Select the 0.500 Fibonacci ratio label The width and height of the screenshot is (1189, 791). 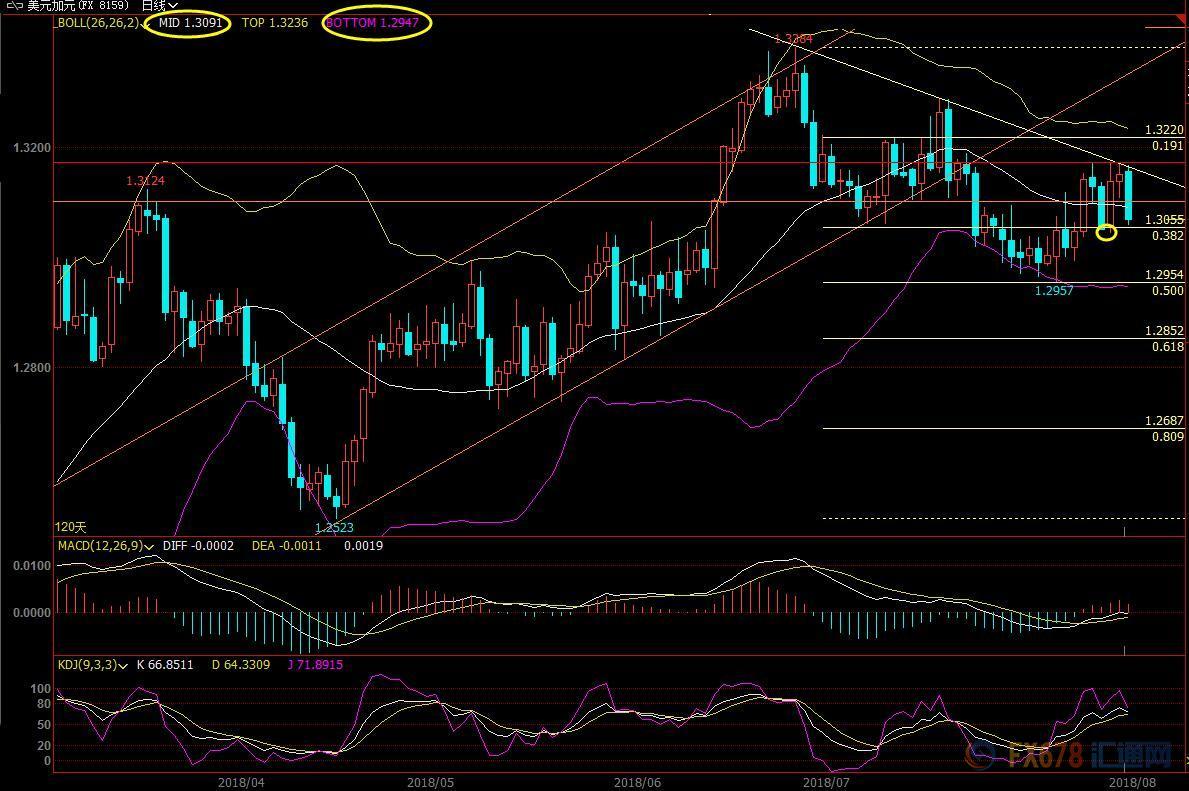click(x=1168, y=290)
